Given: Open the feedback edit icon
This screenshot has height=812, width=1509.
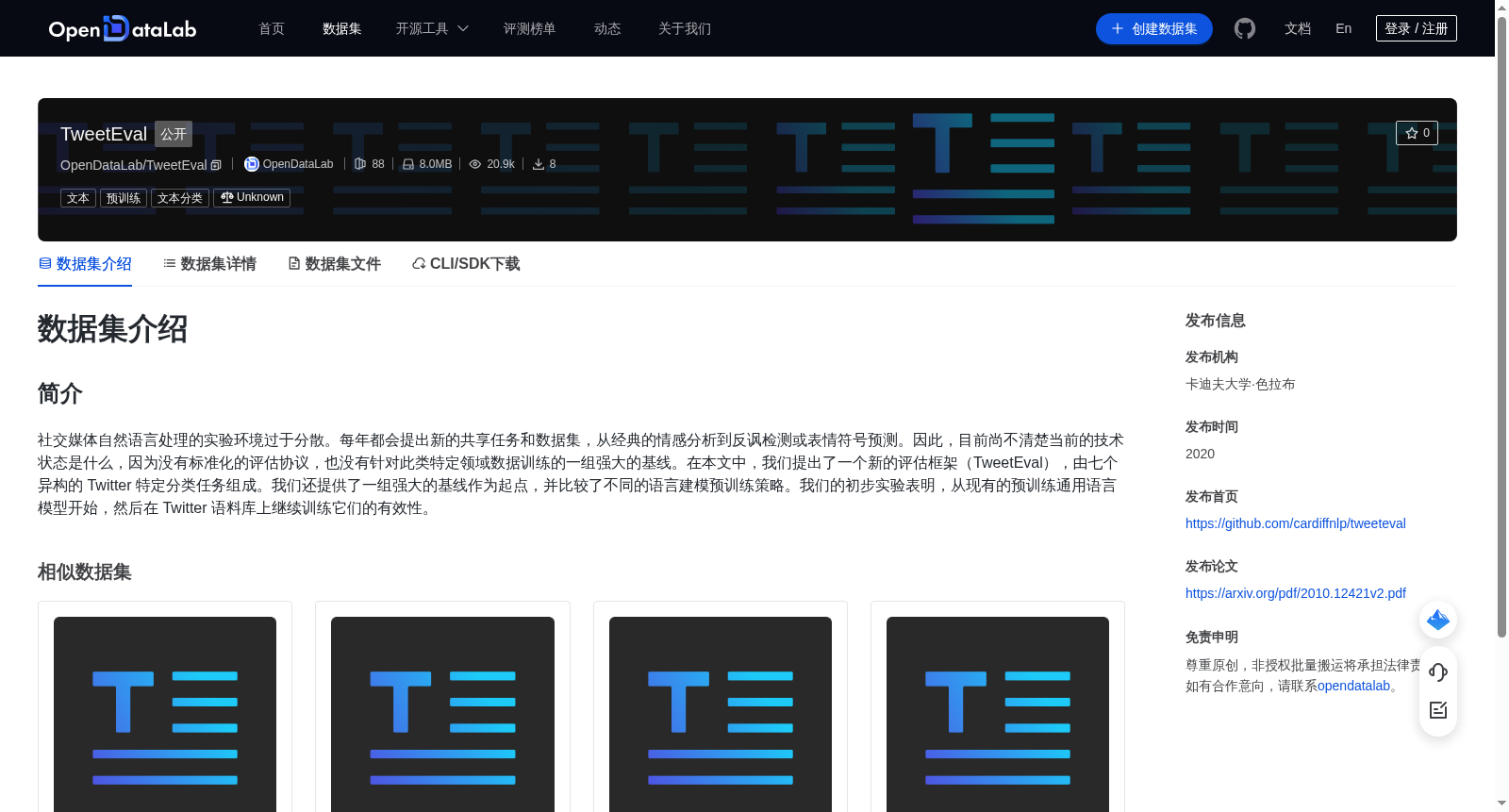Looking at the screenshot, I should [x=1438, y=710].
